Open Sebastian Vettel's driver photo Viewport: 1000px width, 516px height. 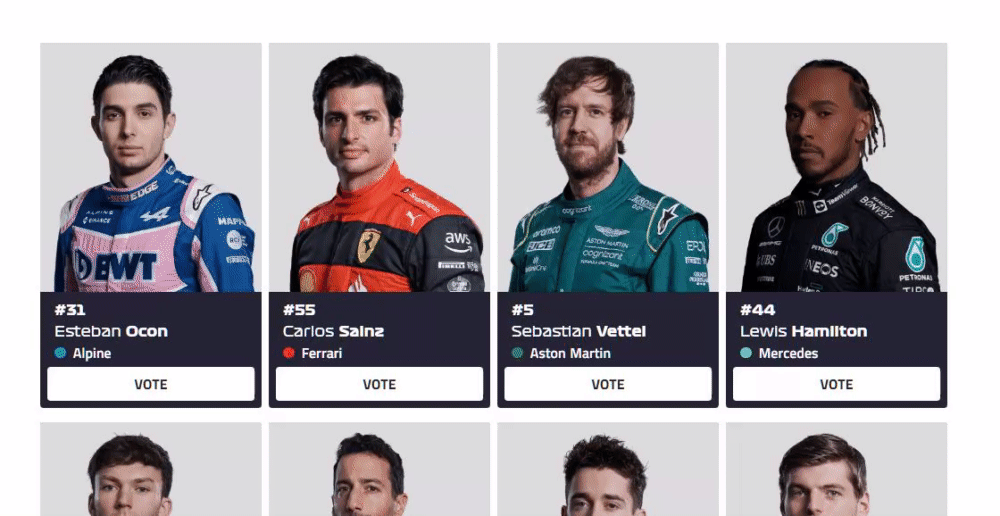point(608,168)
